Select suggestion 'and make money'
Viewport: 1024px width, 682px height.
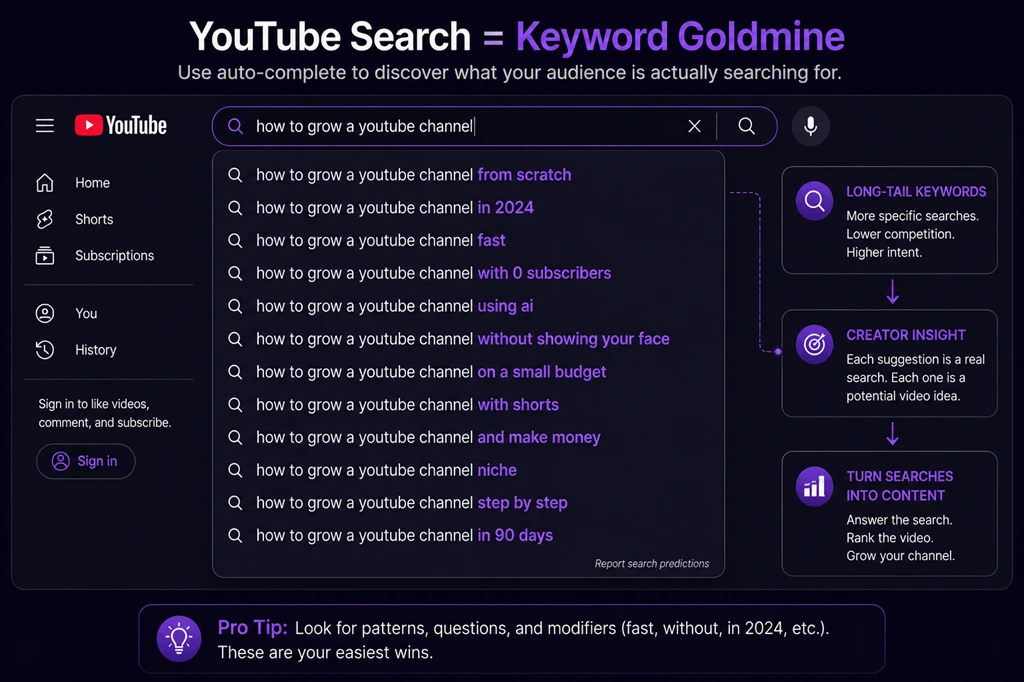click(468, 438)
